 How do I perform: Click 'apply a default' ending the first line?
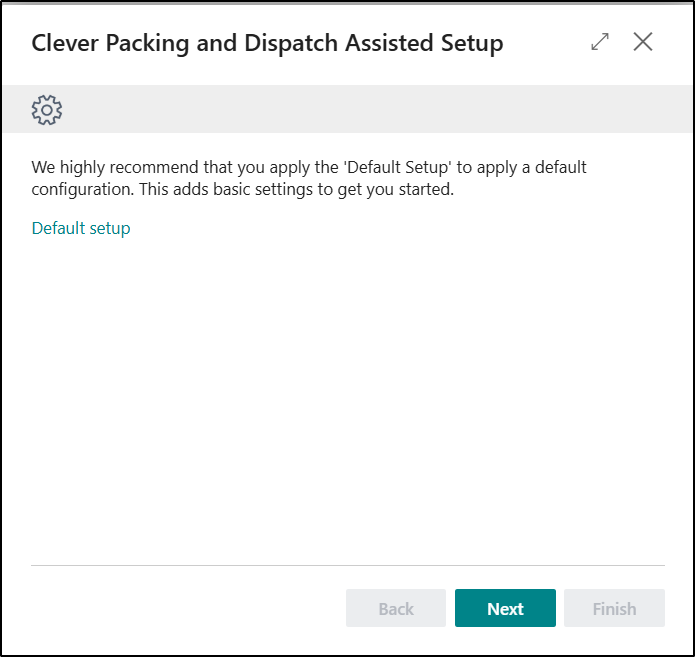pyautogui.click(x=531, y=167)
